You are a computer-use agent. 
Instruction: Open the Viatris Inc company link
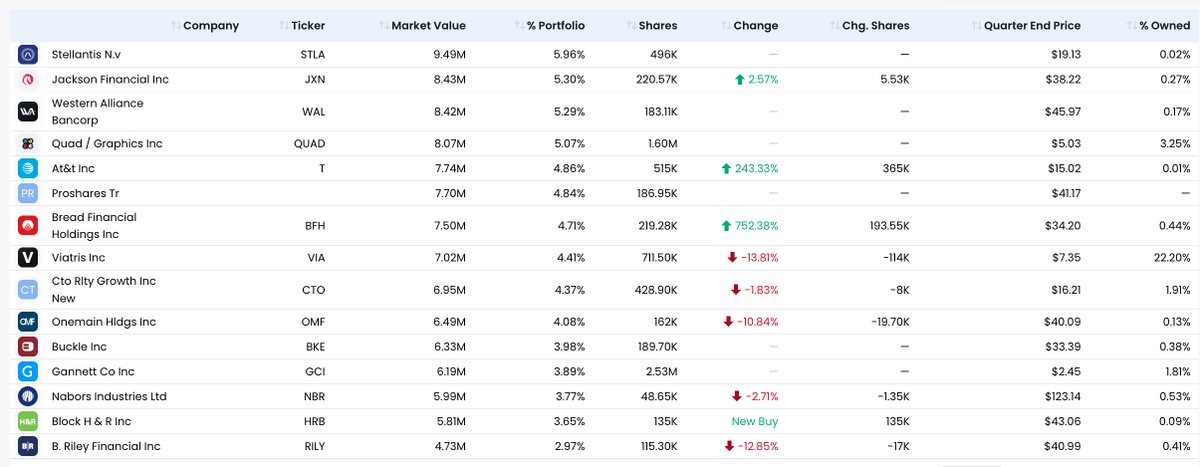[x=78, y=258]
